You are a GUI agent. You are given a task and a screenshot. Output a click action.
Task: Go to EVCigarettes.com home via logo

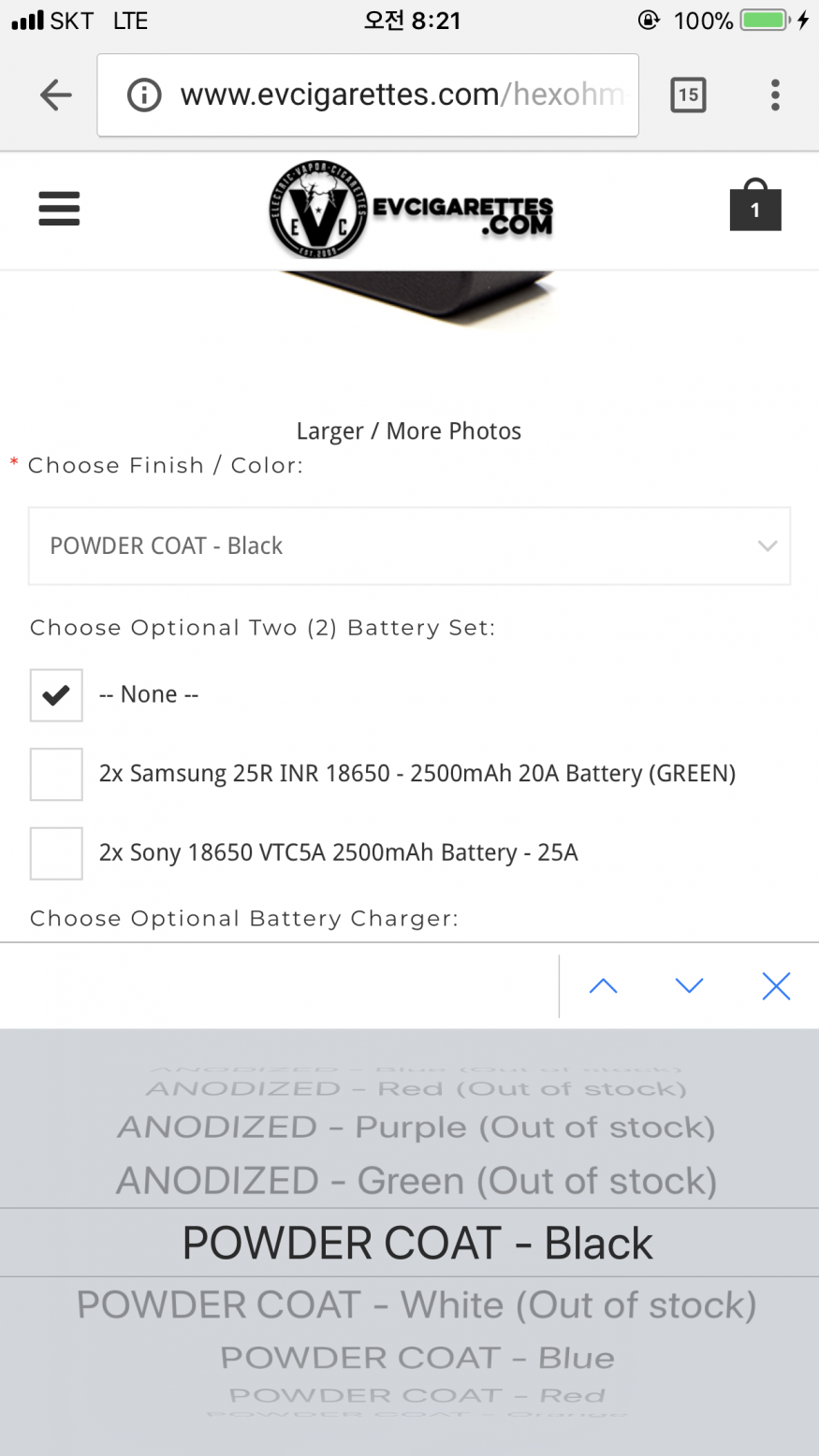pyautogui.click(x=412, y=210)
